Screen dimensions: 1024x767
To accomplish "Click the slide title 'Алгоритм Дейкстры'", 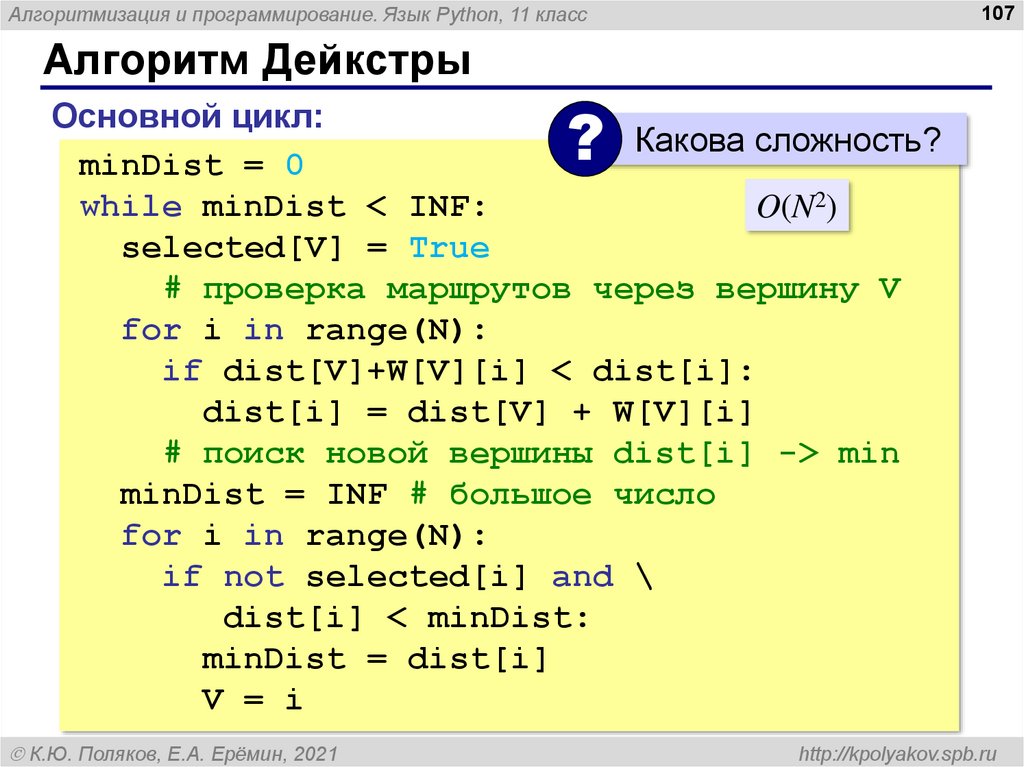I will [257, 60].
